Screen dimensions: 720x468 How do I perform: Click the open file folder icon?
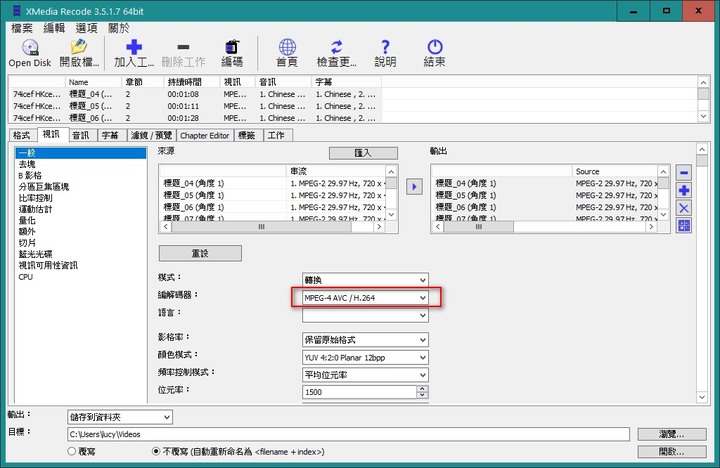click(x=79, y=47)
